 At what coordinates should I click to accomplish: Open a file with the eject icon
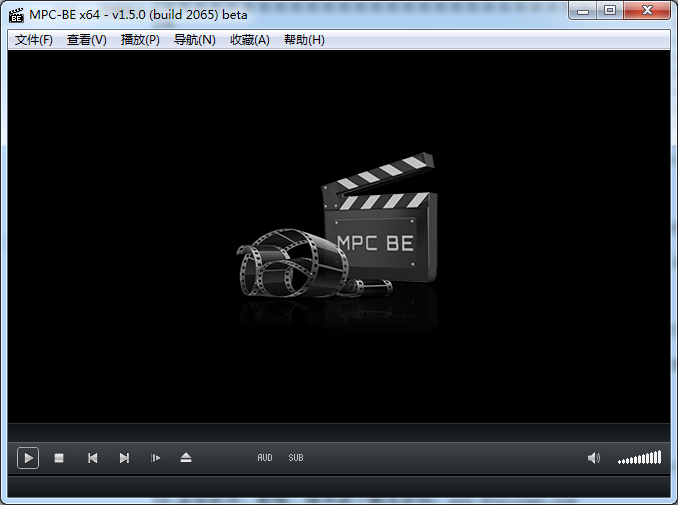pos(186,458)
